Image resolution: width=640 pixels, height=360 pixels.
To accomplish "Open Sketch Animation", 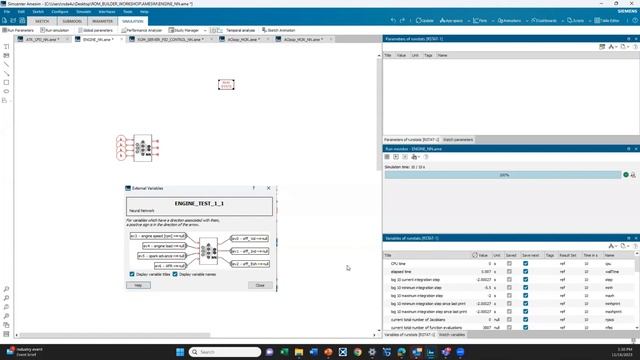I will click(x=278, y=30).
